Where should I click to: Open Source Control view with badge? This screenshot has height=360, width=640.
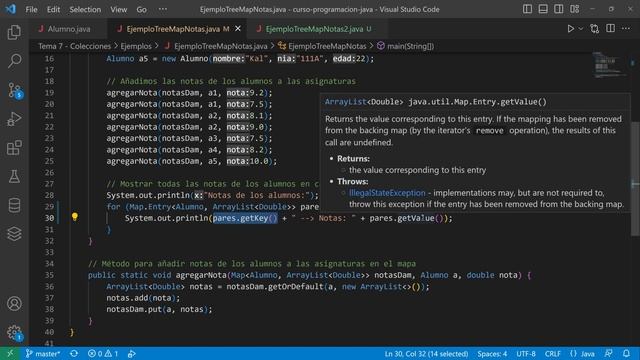15,90
